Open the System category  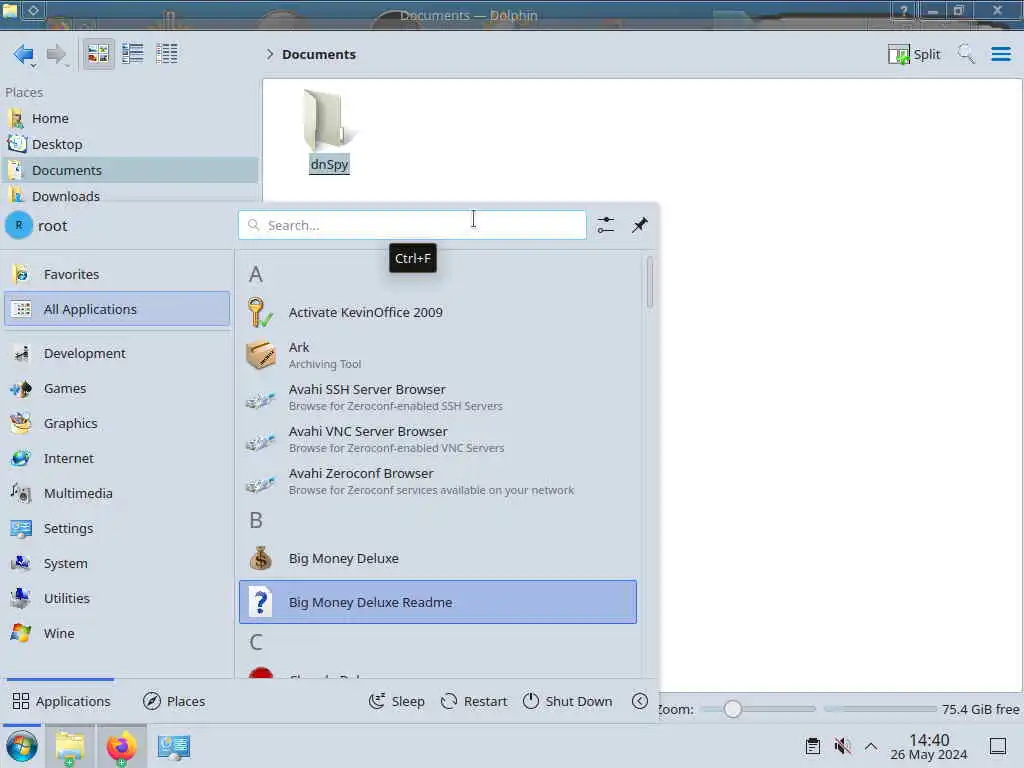117,564
